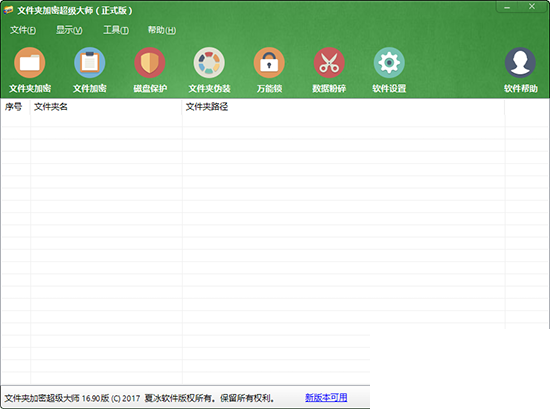Open the 工具(T) menu
Screen dimensions: 550x409
click(x=116, y=30)
